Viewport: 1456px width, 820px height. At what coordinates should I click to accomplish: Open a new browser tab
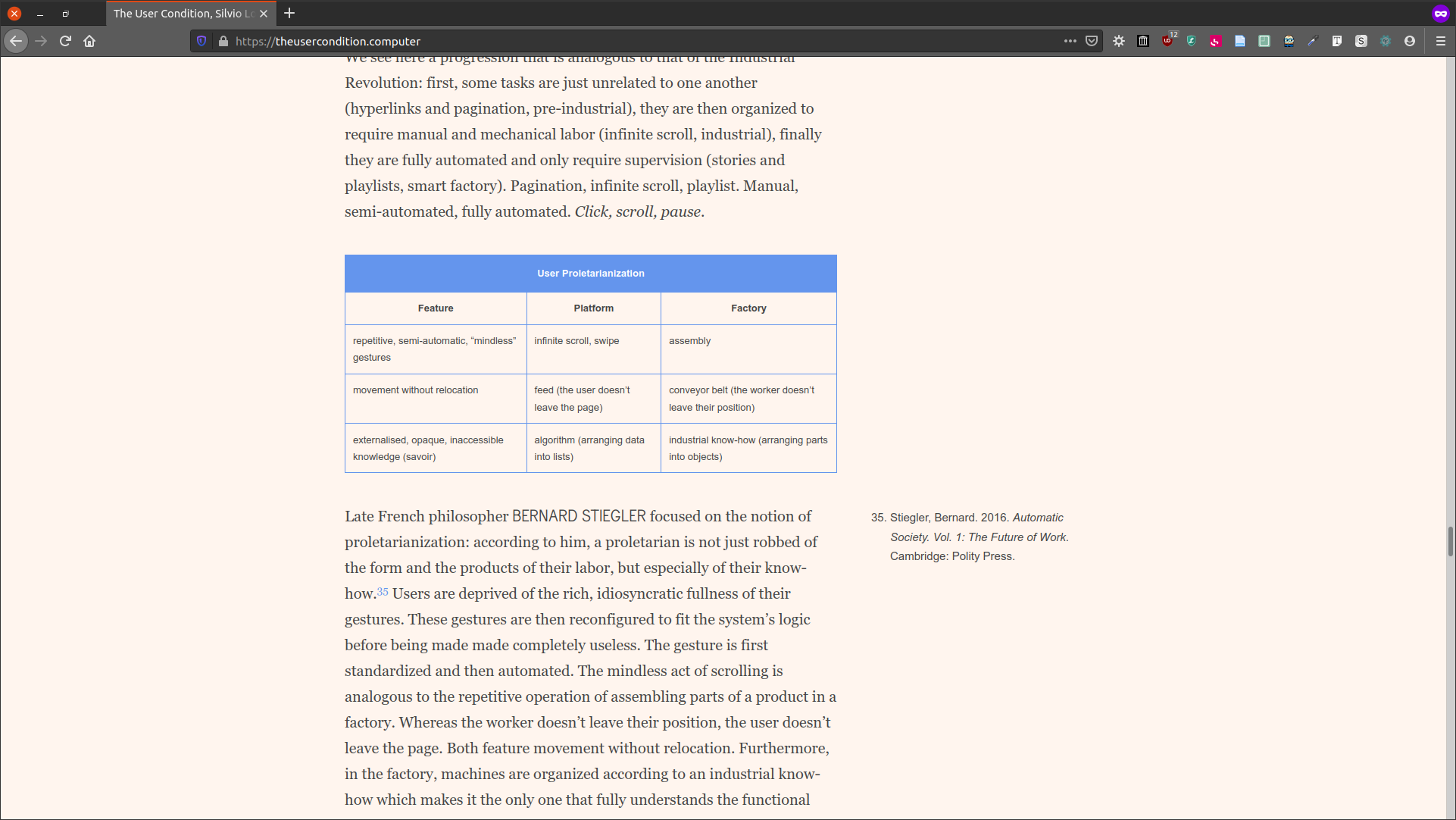[289, 13]
